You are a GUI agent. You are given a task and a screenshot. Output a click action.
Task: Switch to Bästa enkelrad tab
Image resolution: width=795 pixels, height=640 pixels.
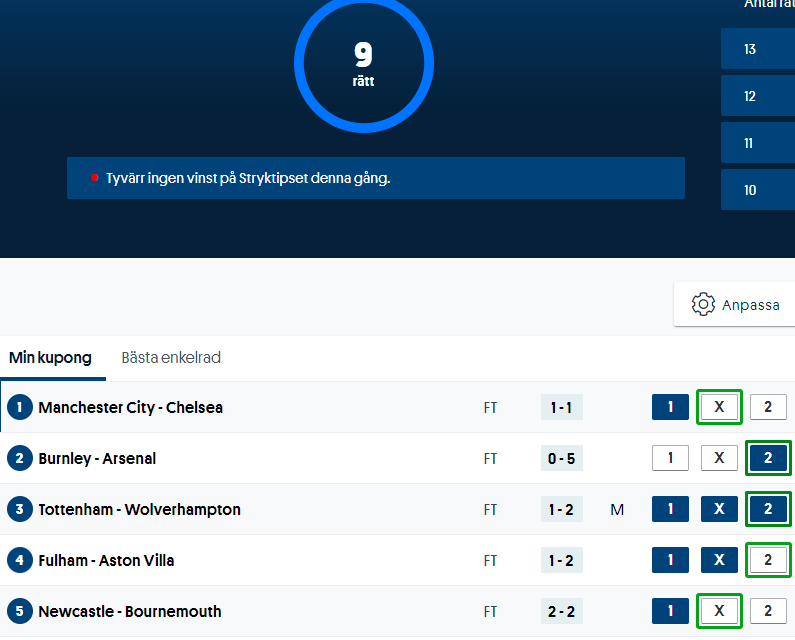(x=171, y=357)
